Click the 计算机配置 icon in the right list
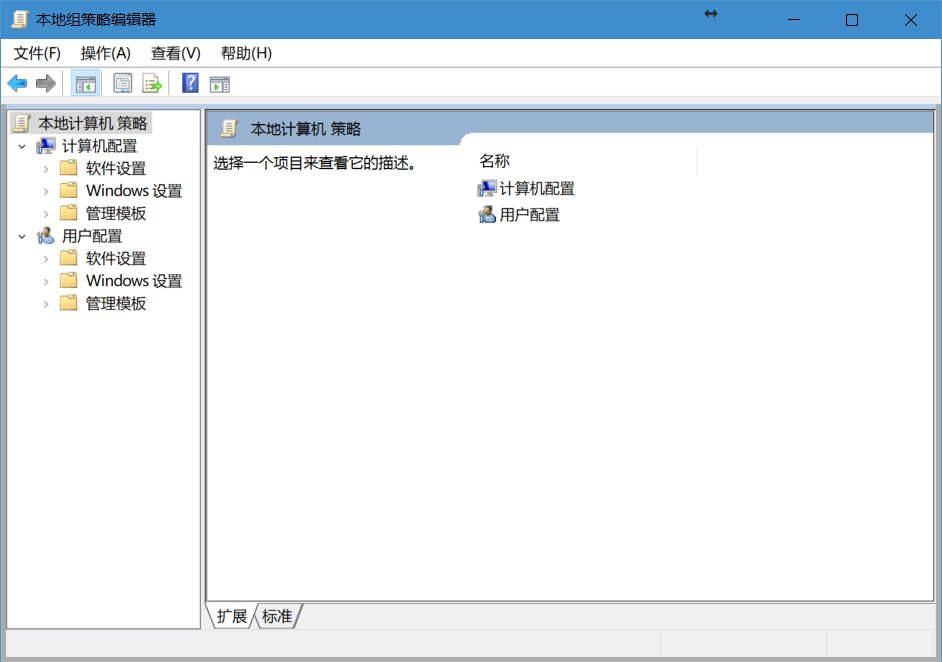 [486, 189]
